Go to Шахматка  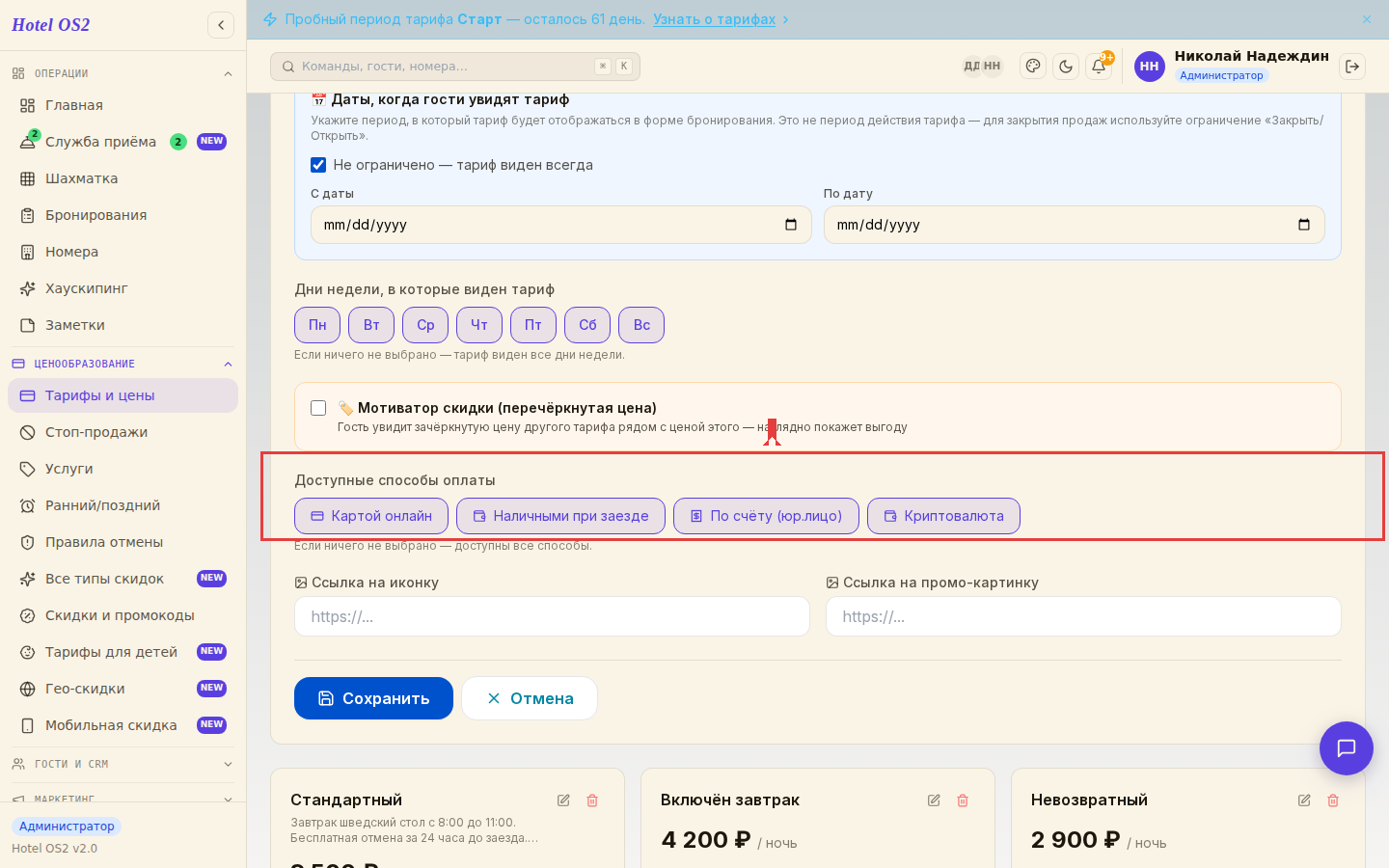coord(123,178)
